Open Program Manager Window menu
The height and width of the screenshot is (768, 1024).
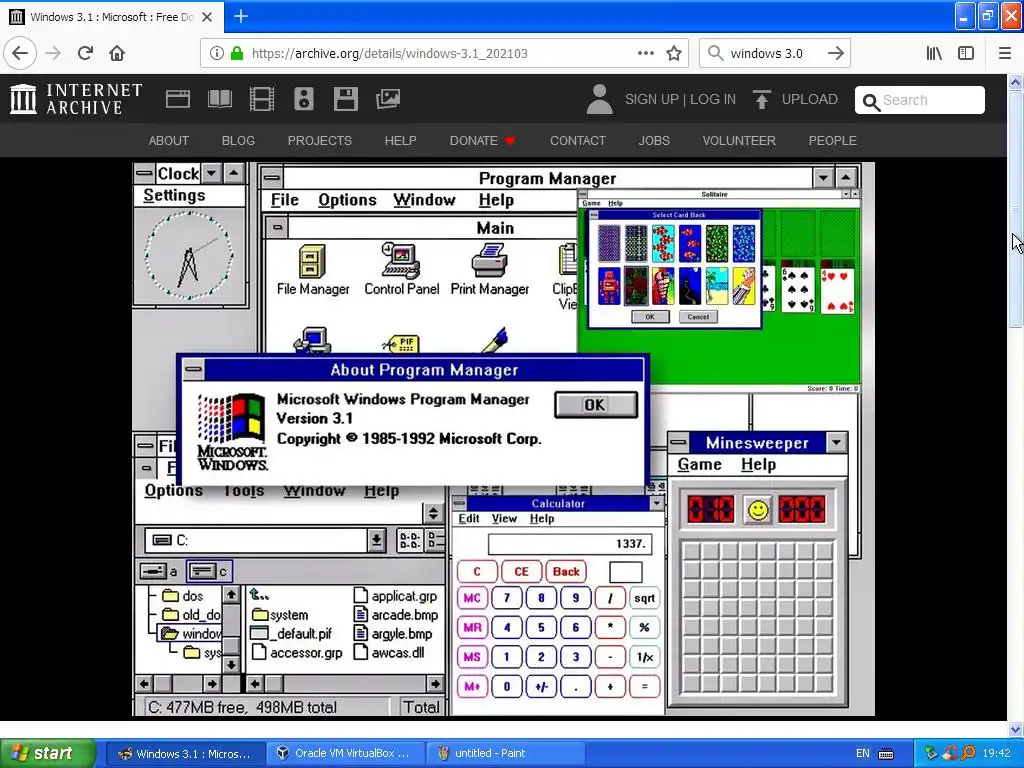point(424,200)
